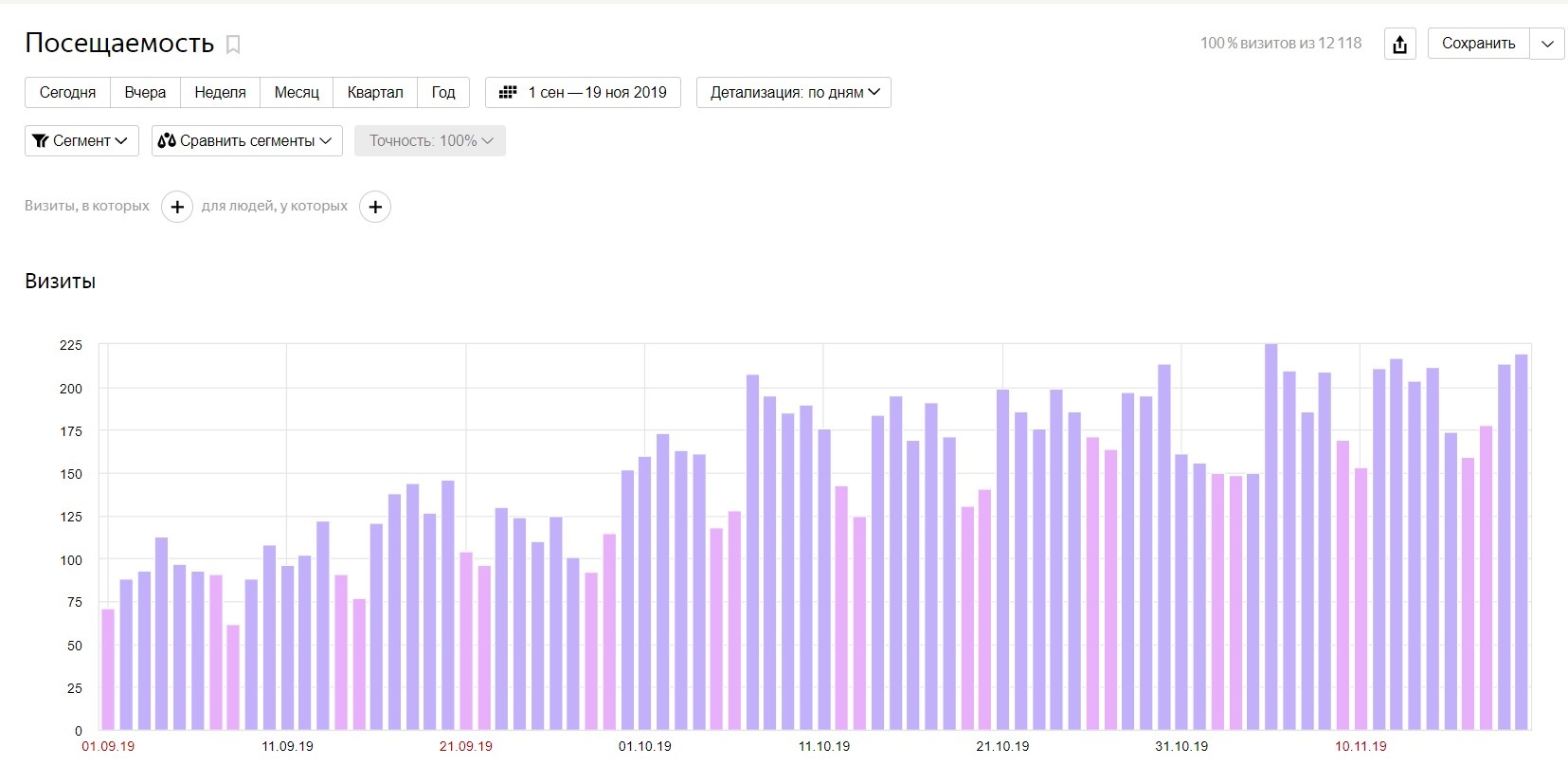Viewport: 1568px width, 784px height.
Task: Select the Месяц period tab
Action: 297,92
